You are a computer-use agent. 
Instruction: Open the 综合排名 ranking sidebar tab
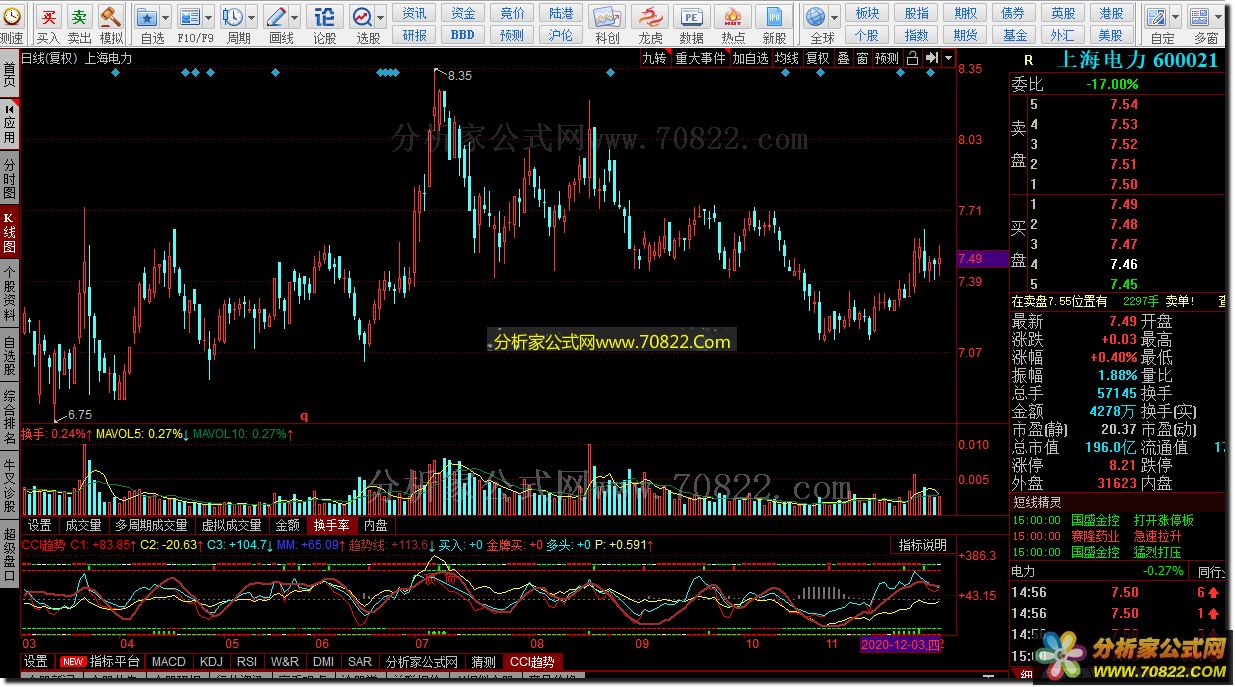[9, 416]
